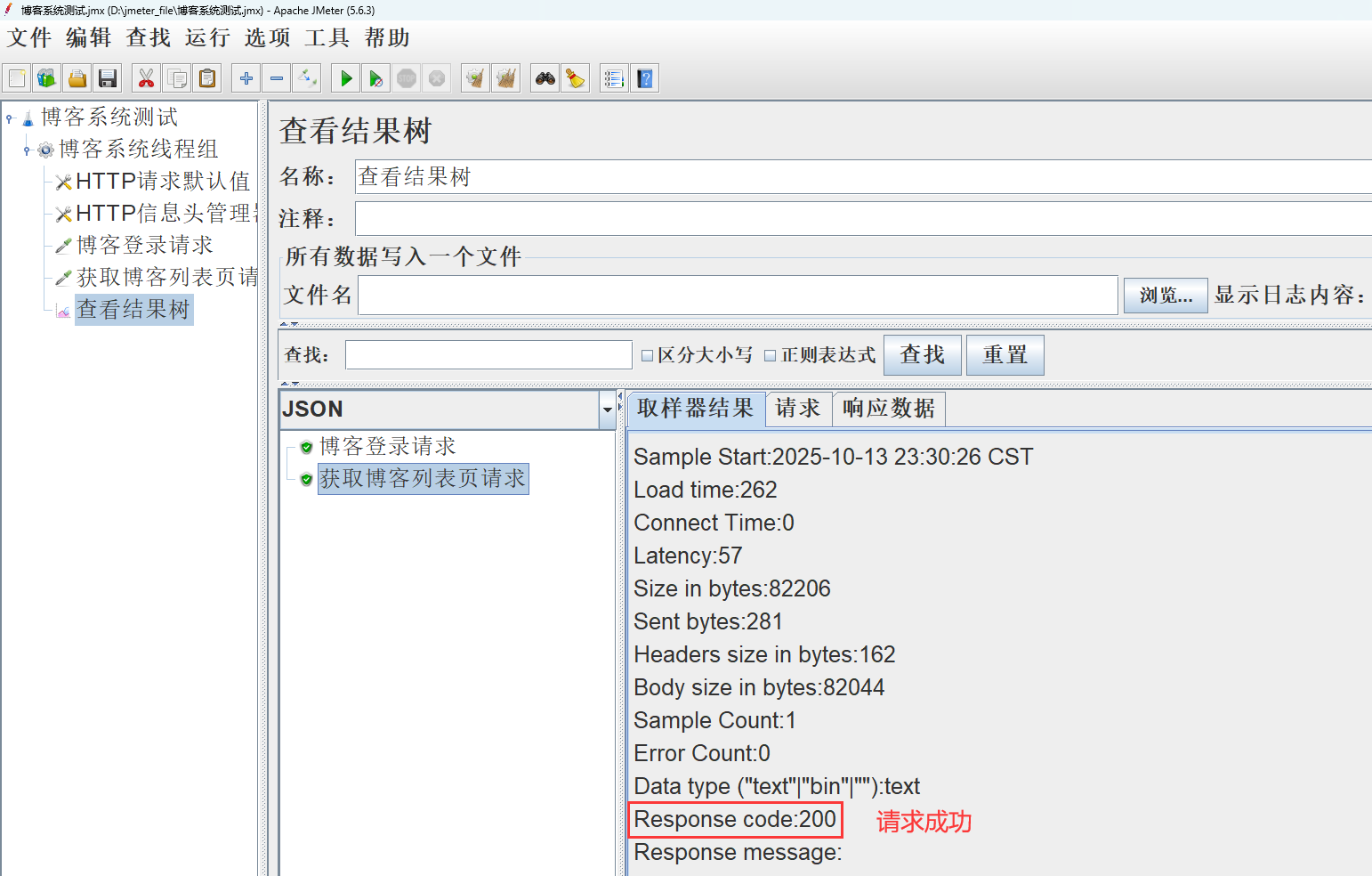Select 获取博客列表页请求 result in results list
The width and height of the screenshot is (1372, 876).
pyautogui.click(x=423, y=479)
